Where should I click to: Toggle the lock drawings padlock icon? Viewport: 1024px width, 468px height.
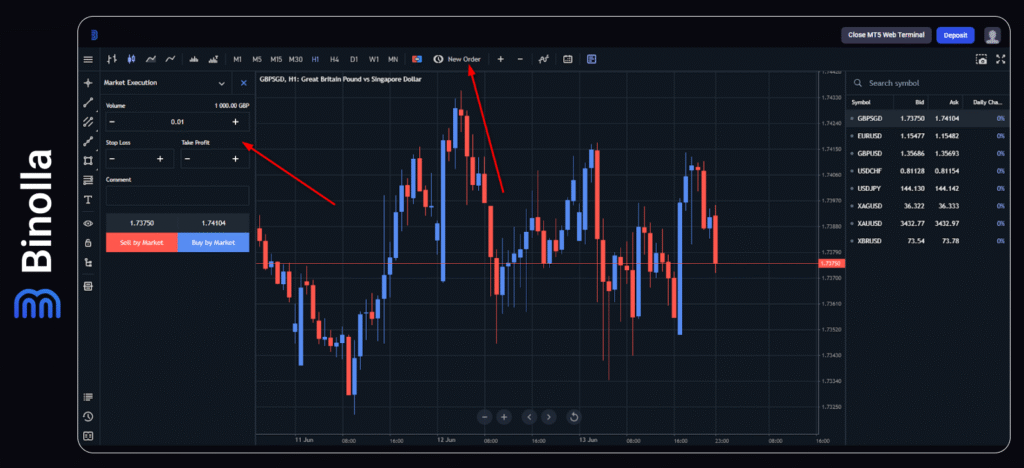coord(88,243)
